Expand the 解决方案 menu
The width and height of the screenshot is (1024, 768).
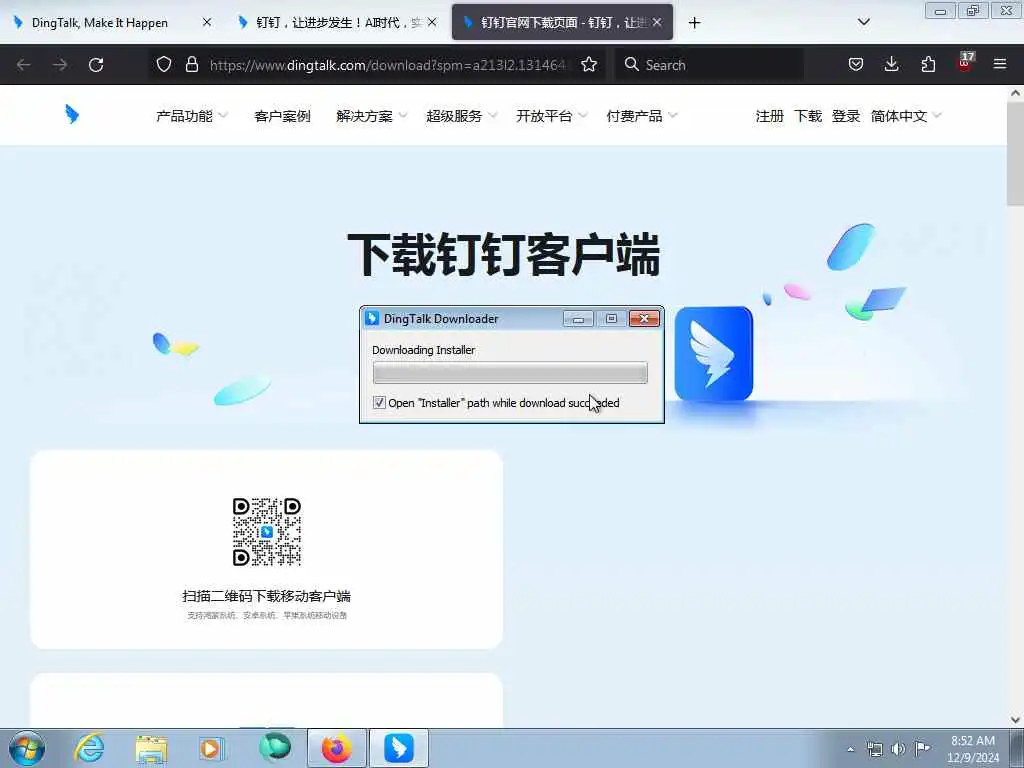[x=372, y=116]
